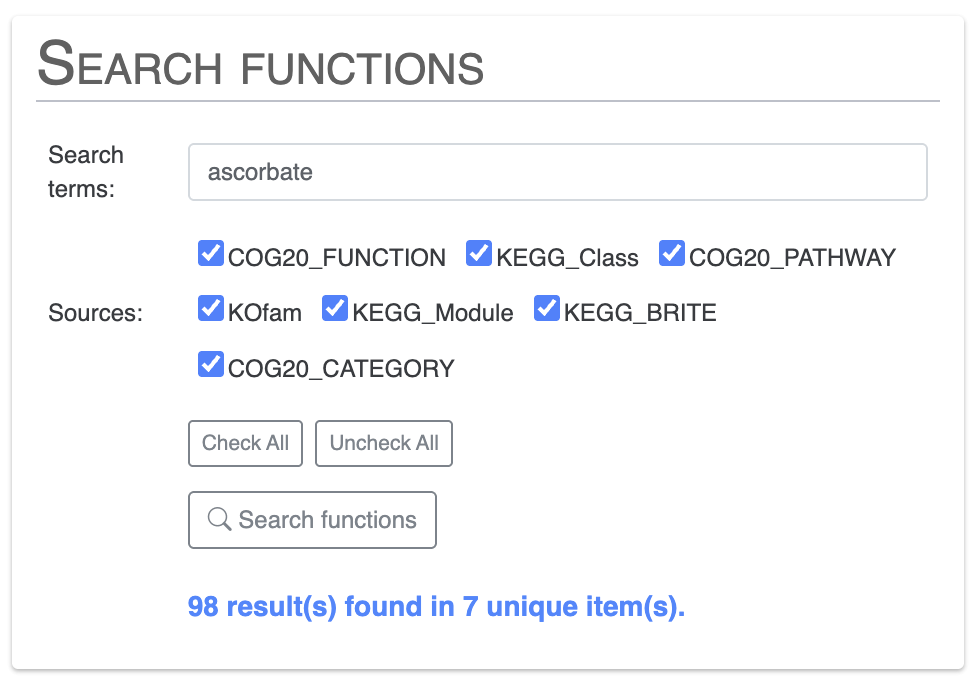The height and width of the screenshot is (680, 972).
Task: Uncheck the COG20_FUNCTION checkbox
Action: click(x=211, y=254)
